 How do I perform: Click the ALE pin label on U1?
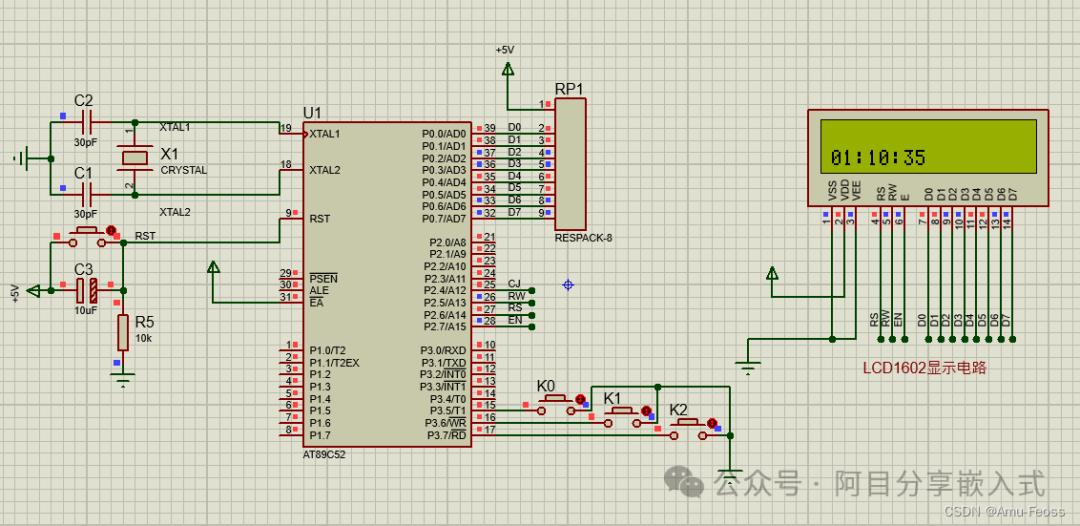(317, 291)
